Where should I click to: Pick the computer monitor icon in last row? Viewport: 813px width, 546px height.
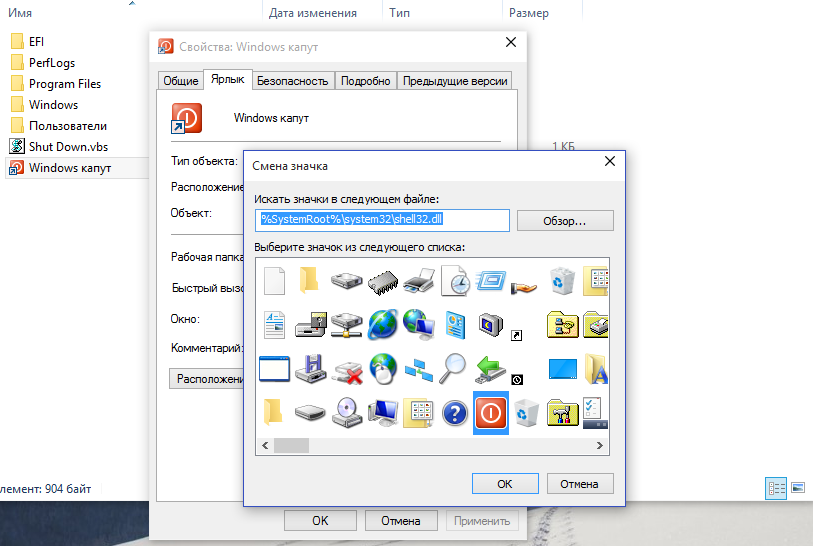point(383,413)
